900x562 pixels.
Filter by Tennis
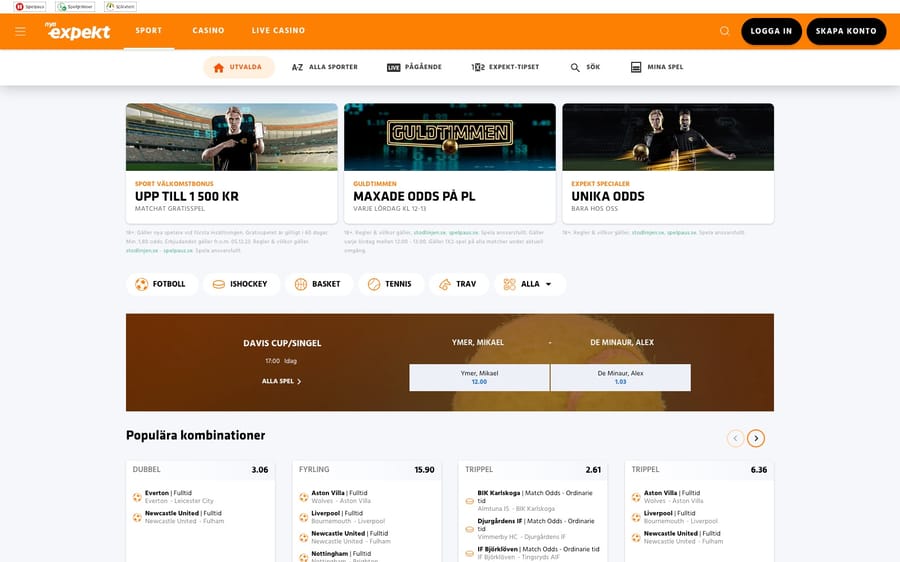tap(391, 284)
